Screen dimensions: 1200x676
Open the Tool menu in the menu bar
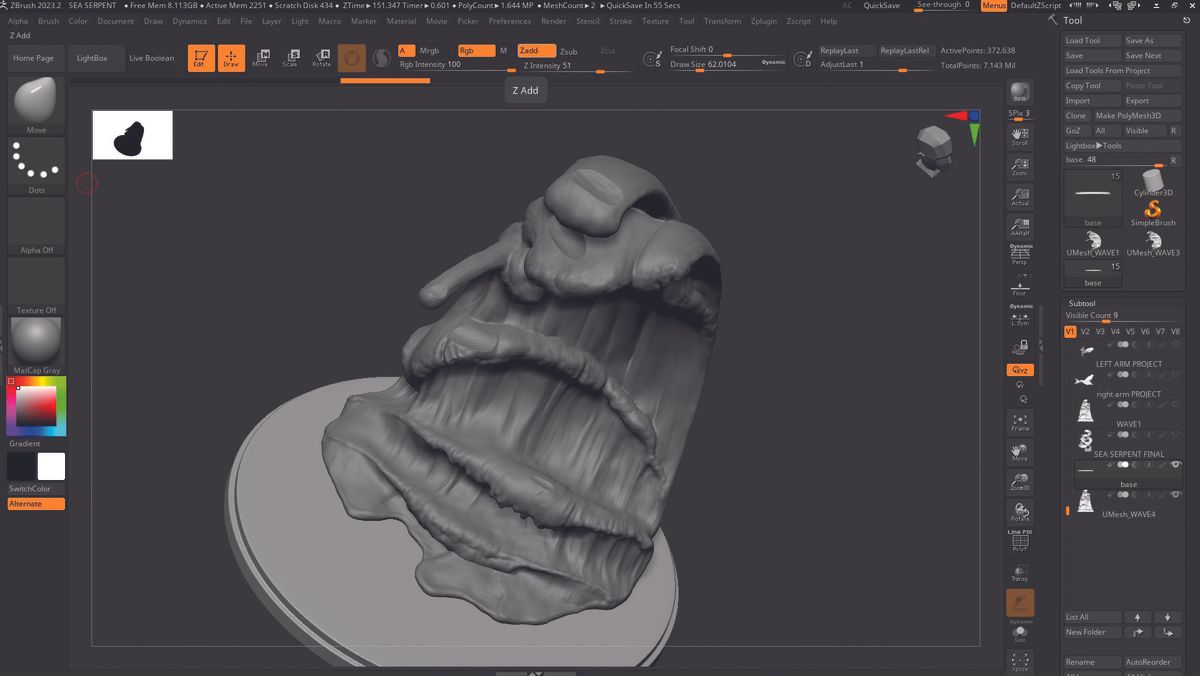coord(686,21)
